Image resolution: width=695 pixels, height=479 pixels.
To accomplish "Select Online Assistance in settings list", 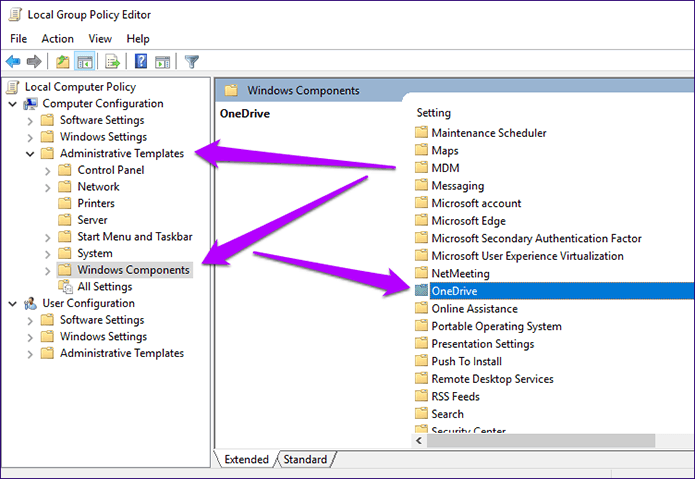I will (x=474, y=309).
